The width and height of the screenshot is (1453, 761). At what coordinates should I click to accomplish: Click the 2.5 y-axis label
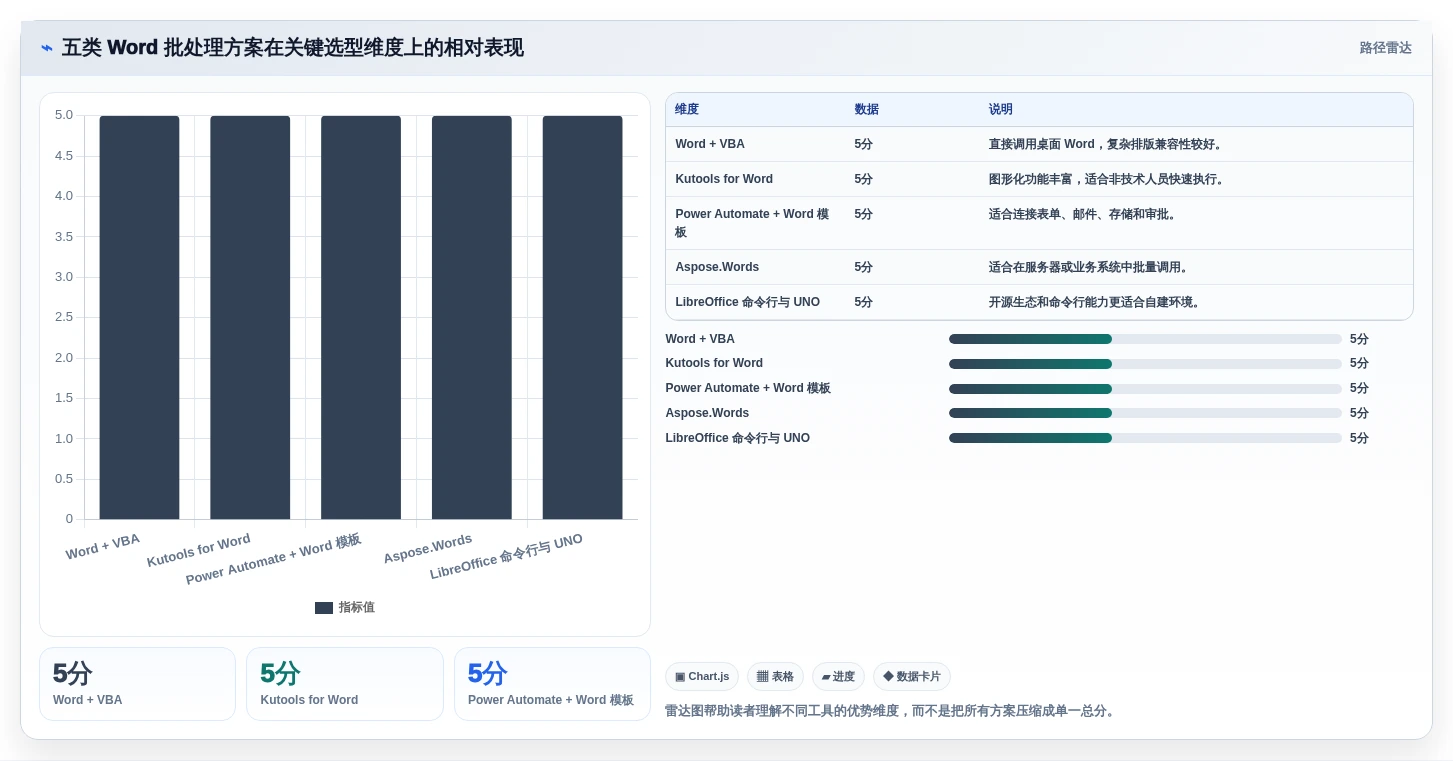click(x=64, y=317)
